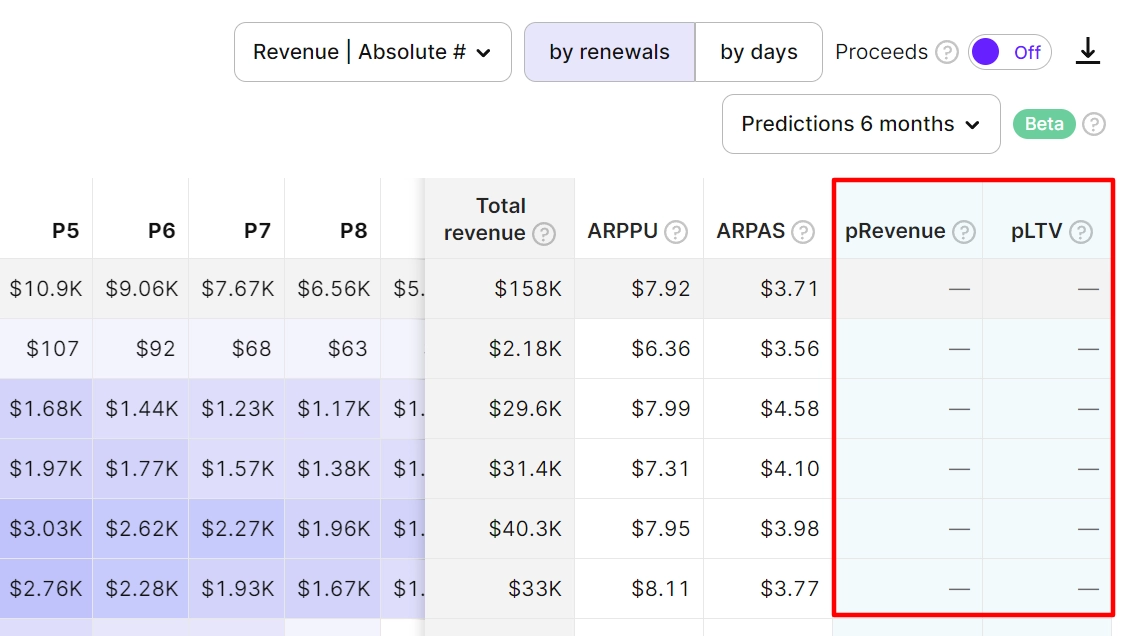Toggle the Proceeds switch on
Viewport: 1131px width, 636px height.
pos(1009,52)
